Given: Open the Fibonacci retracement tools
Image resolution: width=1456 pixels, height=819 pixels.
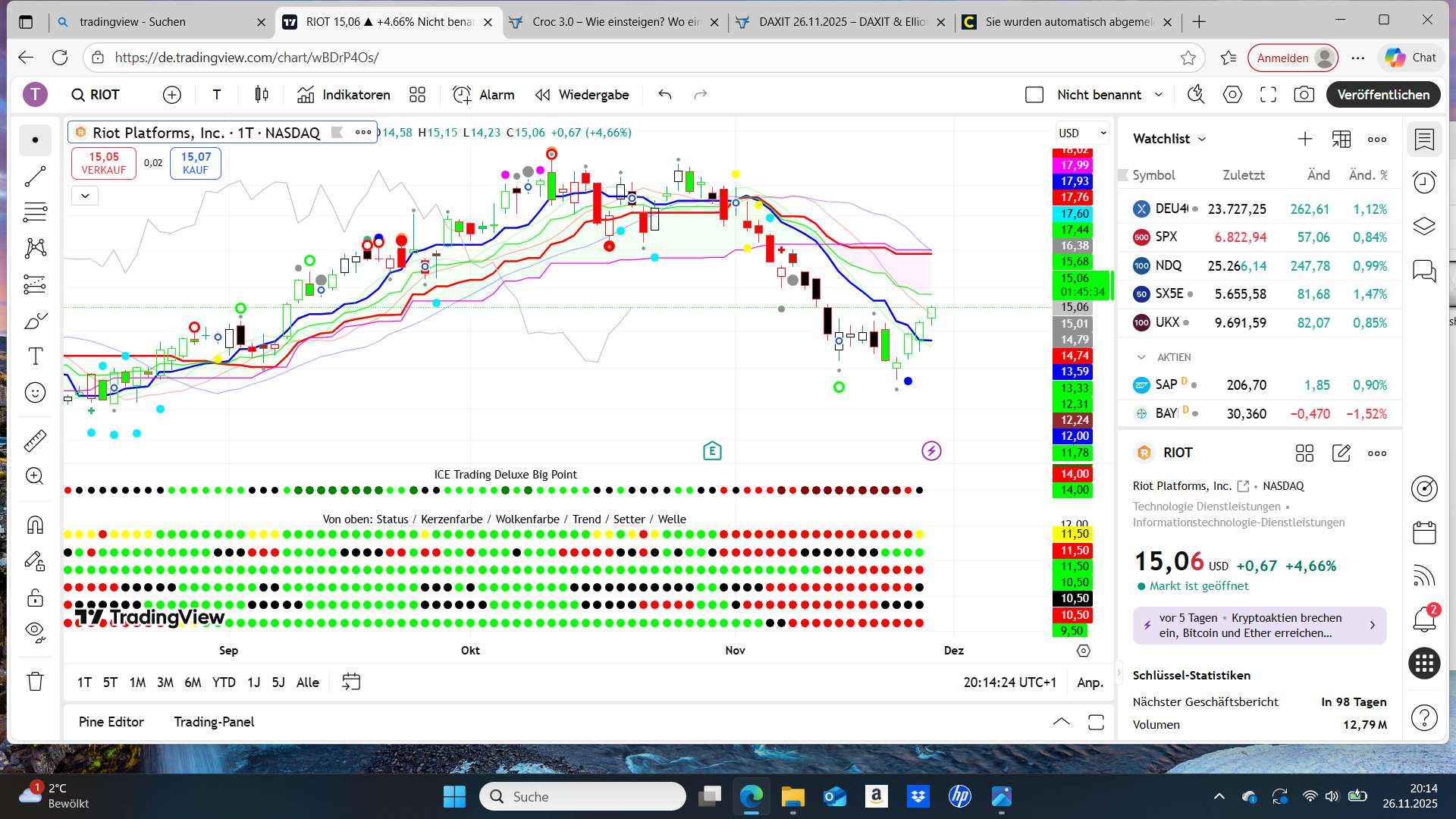Looking at the screenshot, I should click(x=36, y=212).
